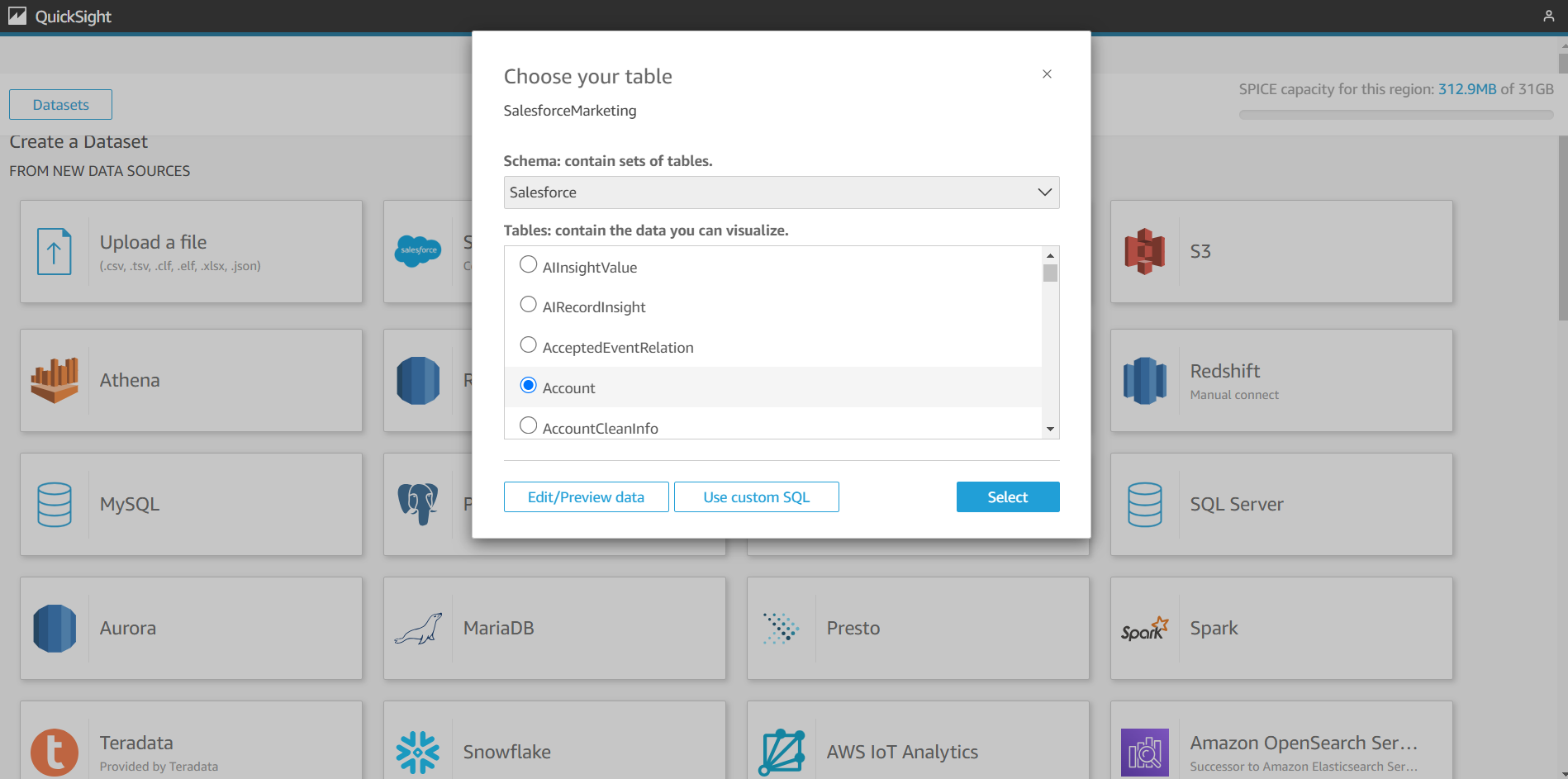Click the 'Upload a file' label
This screenshot has height=779, width=1568.
(x=153, y=242)
